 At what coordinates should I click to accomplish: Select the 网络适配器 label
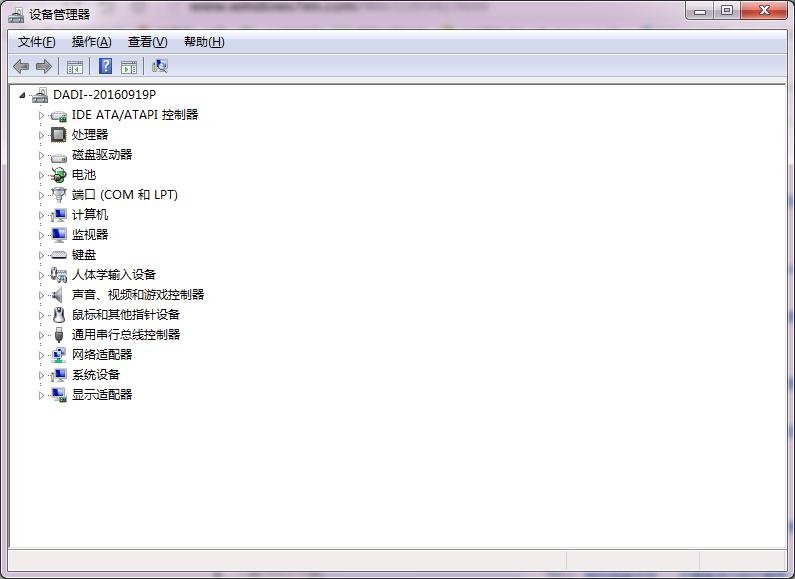pos(102,355)
